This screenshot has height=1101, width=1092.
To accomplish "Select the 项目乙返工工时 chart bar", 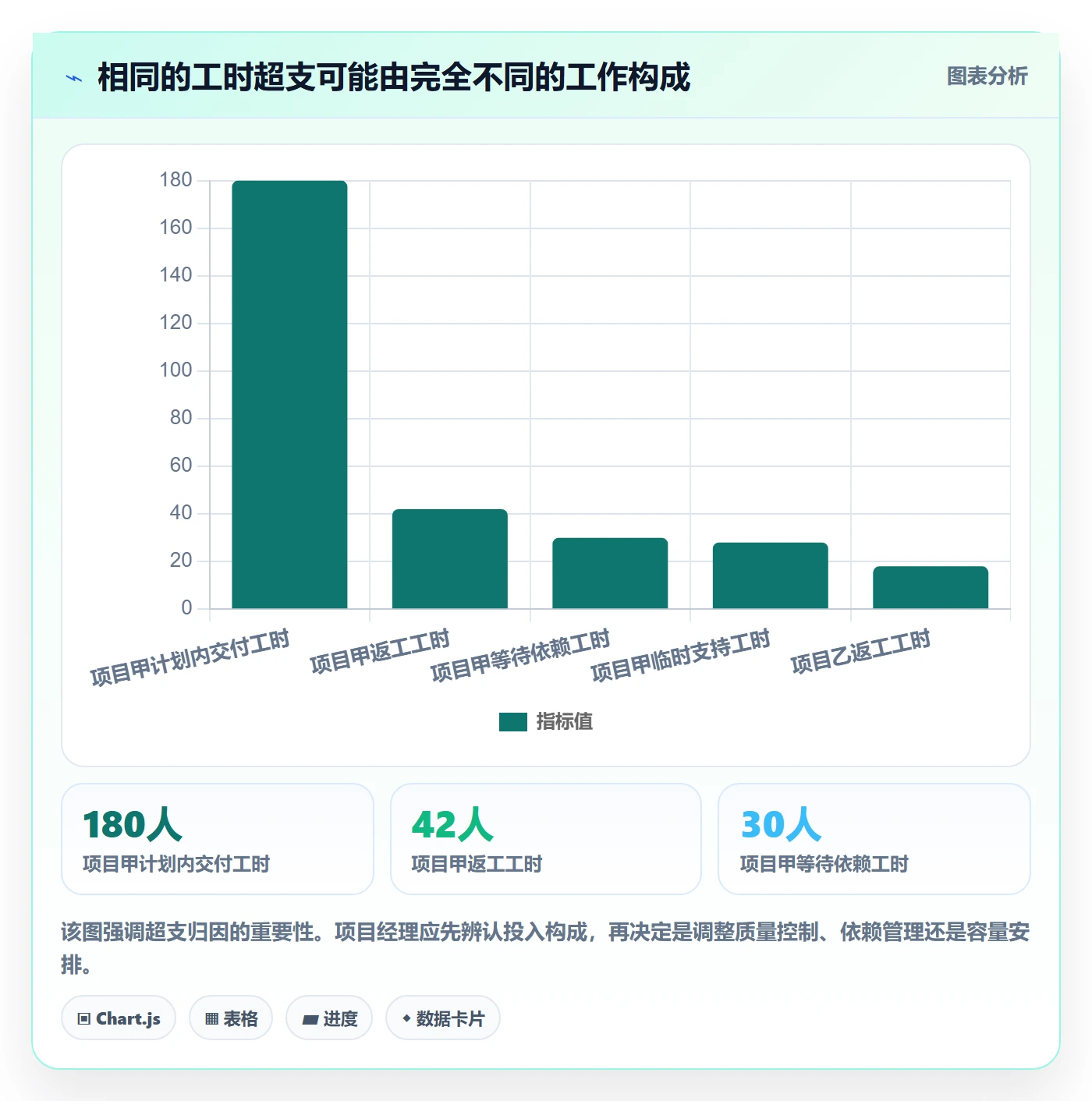I will pos(931,587).
